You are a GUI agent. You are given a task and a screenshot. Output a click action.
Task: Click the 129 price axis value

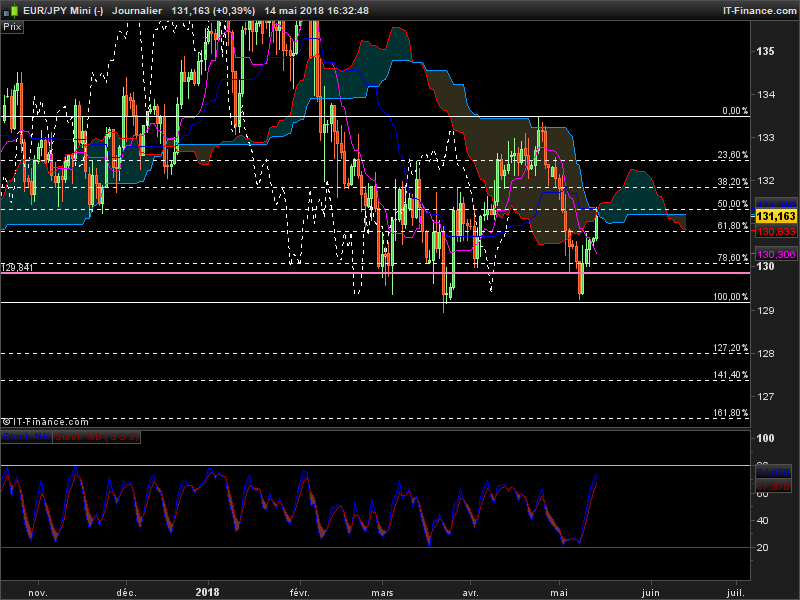click(765, 310)
